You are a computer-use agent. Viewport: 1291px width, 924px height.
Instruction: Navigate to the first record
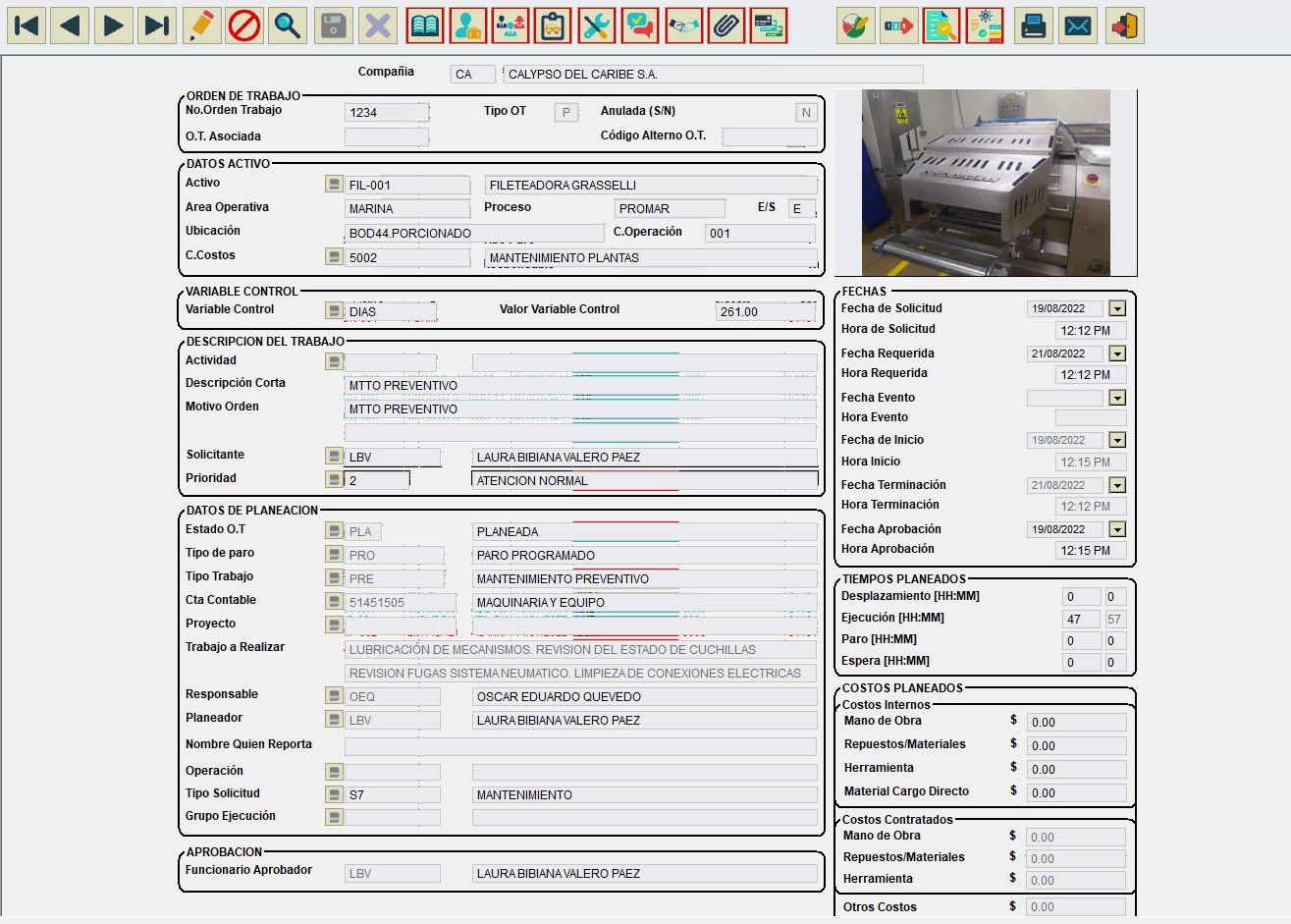(x=27, y=27)
